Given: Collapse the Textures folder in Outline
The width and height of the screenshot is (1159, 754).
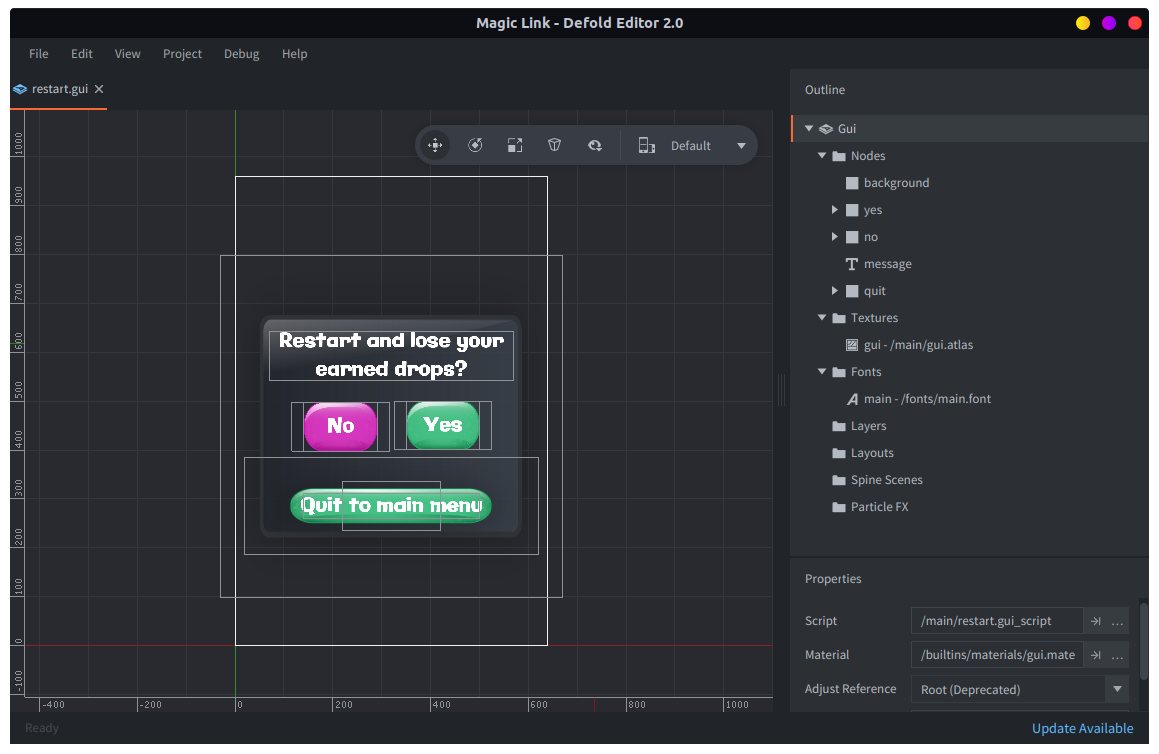Looking at the screenshot, I should (x=822, y=318).
